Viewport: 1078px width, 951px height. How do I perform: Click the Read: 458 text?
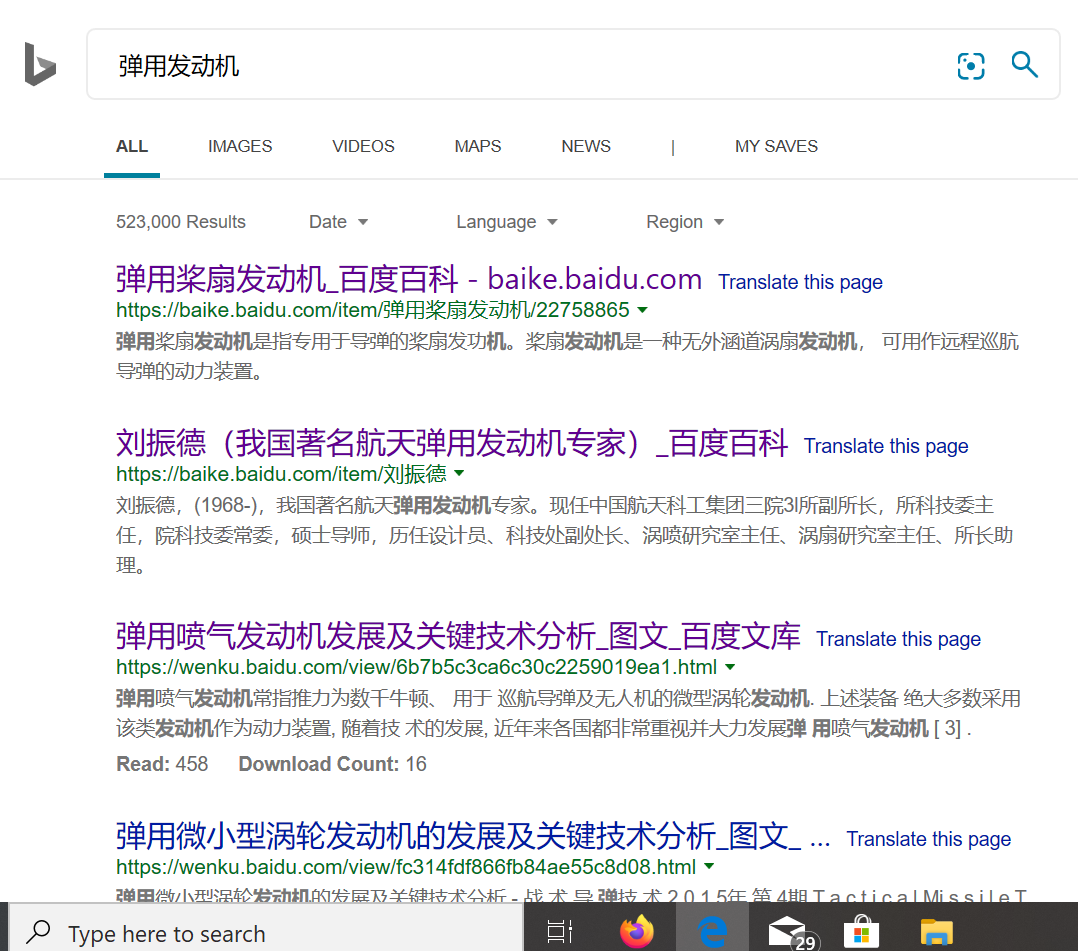tap(162, 764)
